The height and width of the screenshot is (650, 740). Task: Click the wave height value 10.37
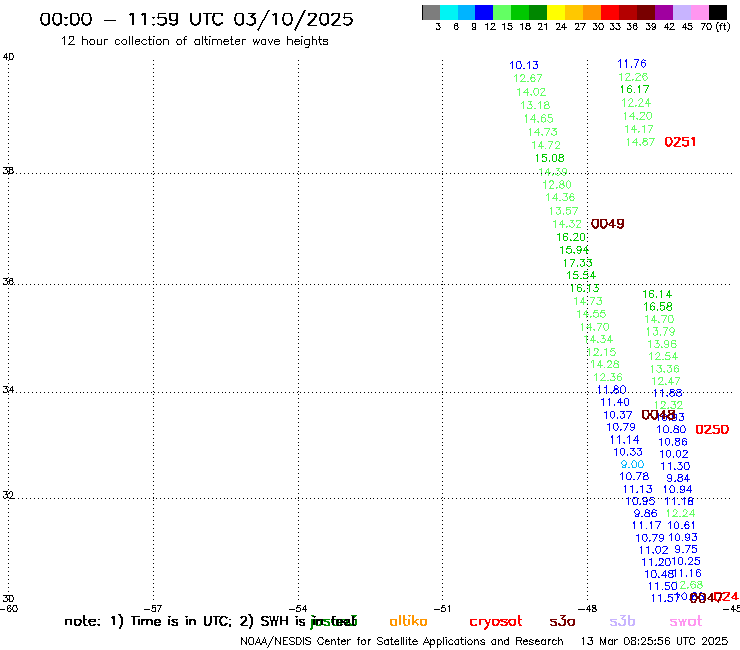617,415
